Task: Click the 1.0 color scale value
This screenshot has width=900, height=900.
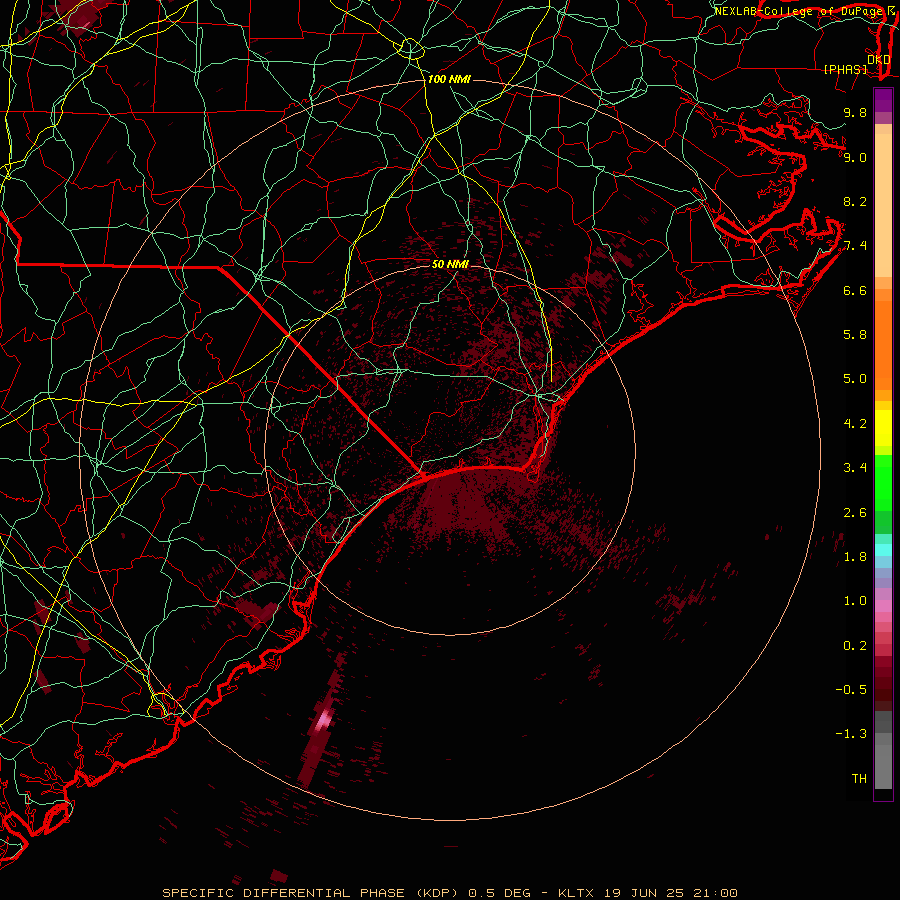Action: 855,601
